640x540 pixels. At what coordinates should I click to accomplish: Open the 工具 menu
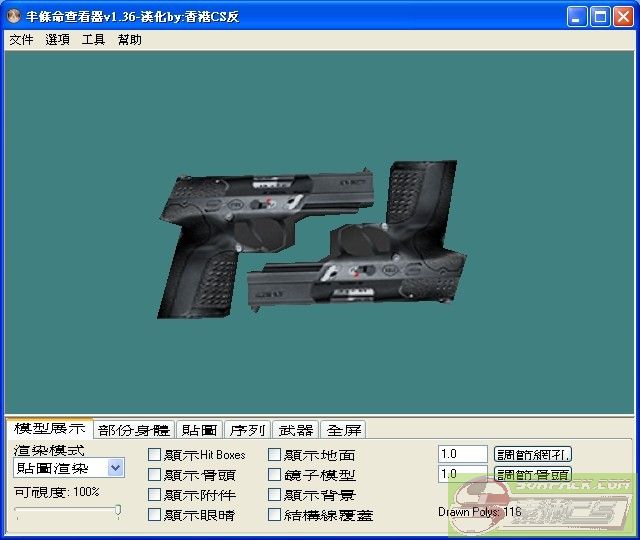(x=93, y=40)
